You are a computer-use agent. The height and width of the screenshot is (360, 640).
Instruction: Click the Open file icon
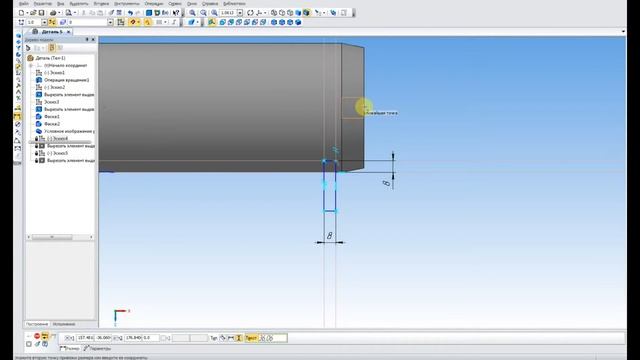[33, 13]
